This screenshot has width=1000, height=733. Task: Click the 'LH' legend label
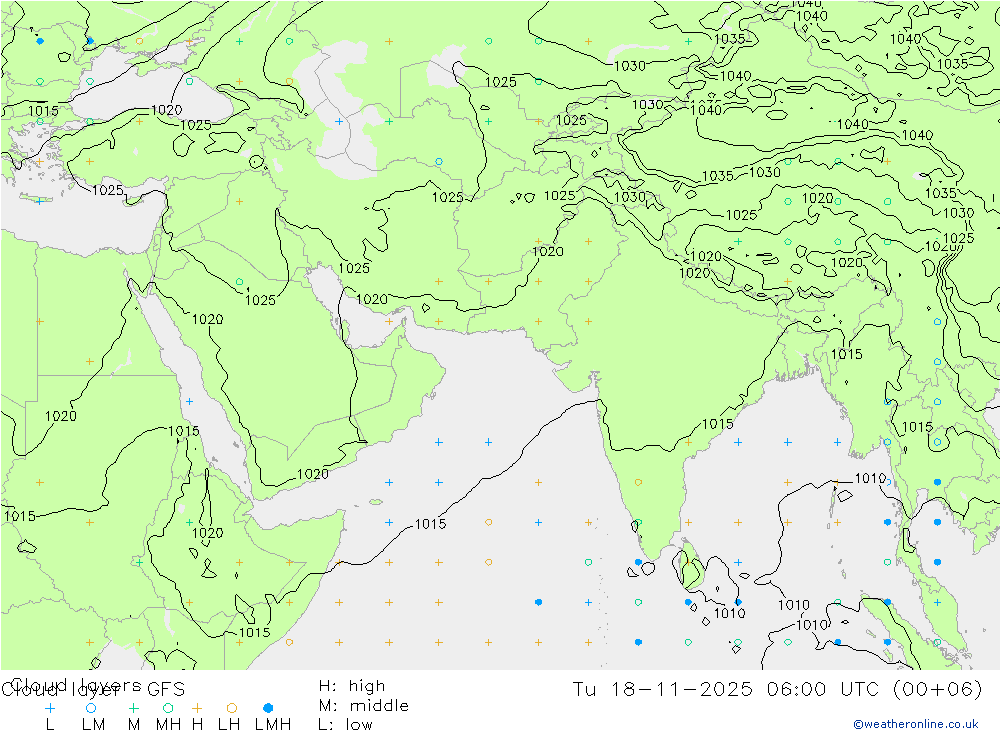[x=229, y=725]
